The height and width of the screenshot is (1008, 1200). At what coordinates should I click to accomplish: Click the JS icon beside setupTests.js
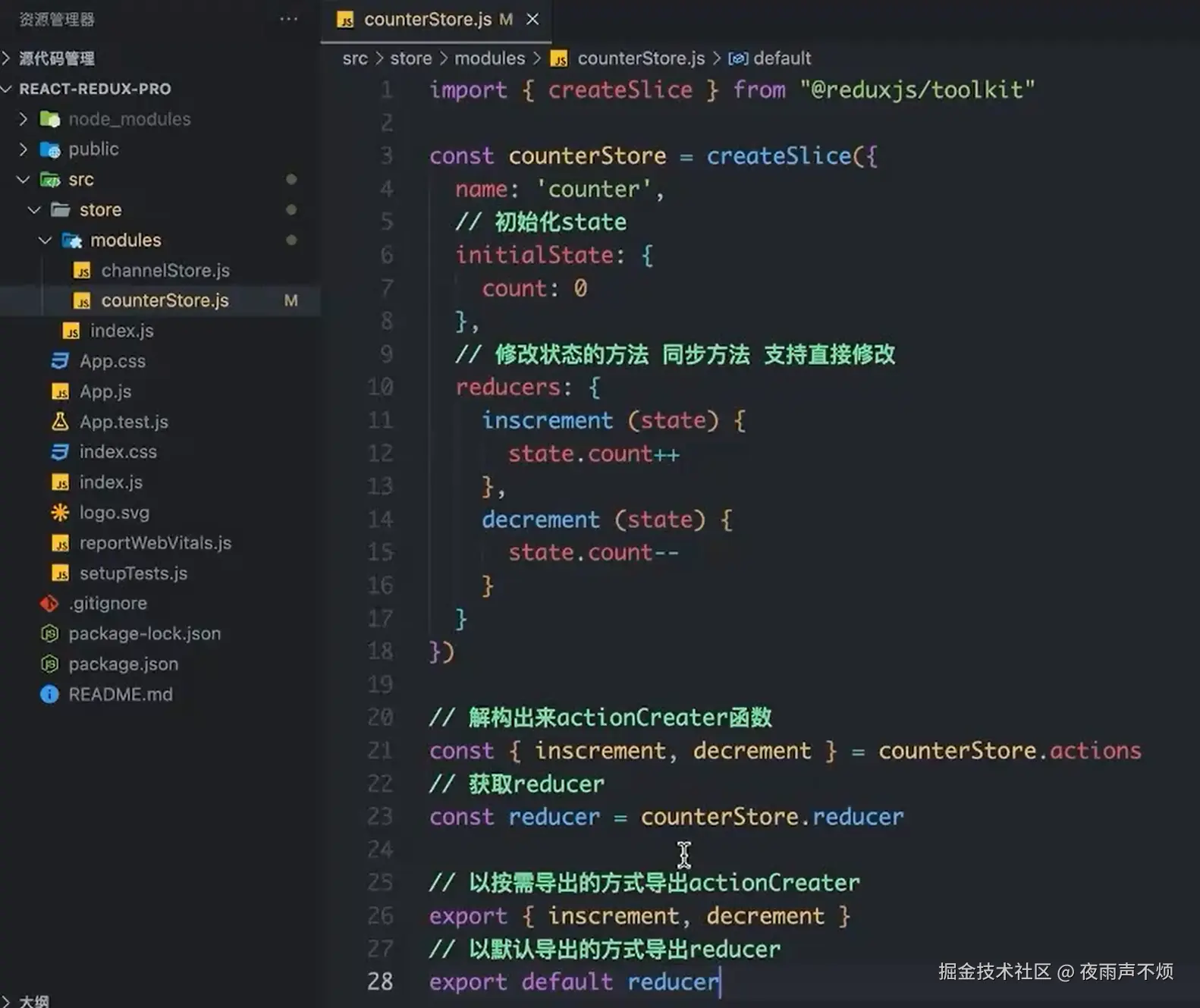[61, 573]
